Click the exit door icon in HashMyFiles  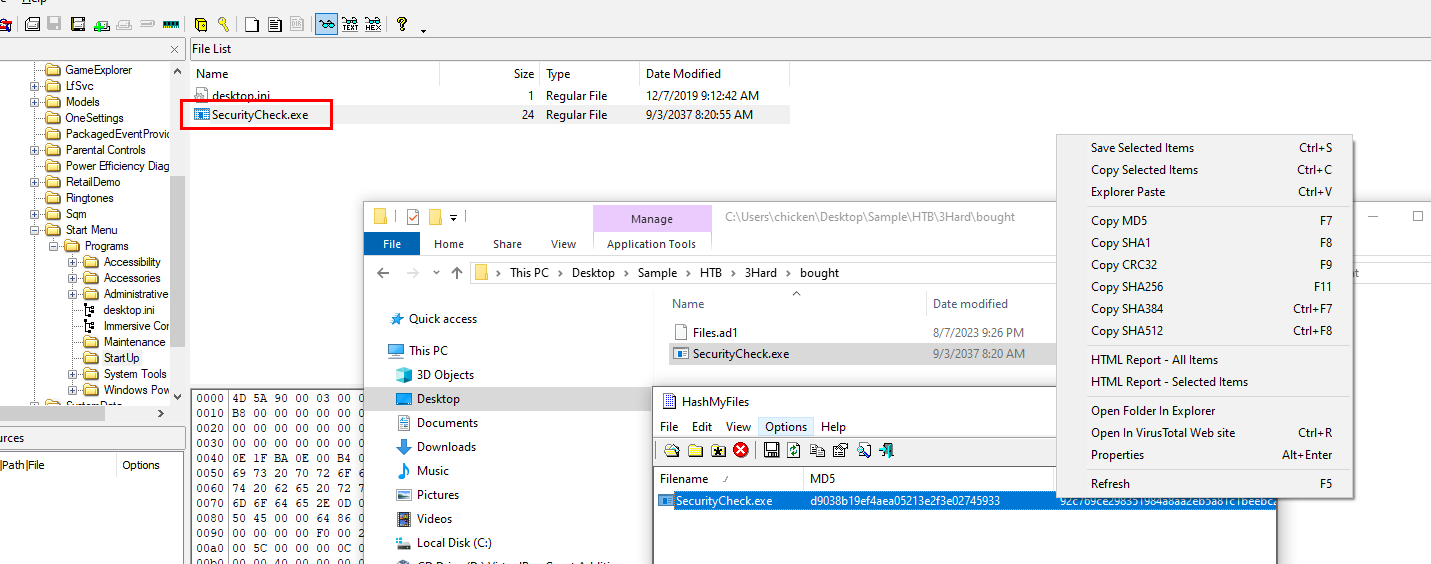[886, 451]
